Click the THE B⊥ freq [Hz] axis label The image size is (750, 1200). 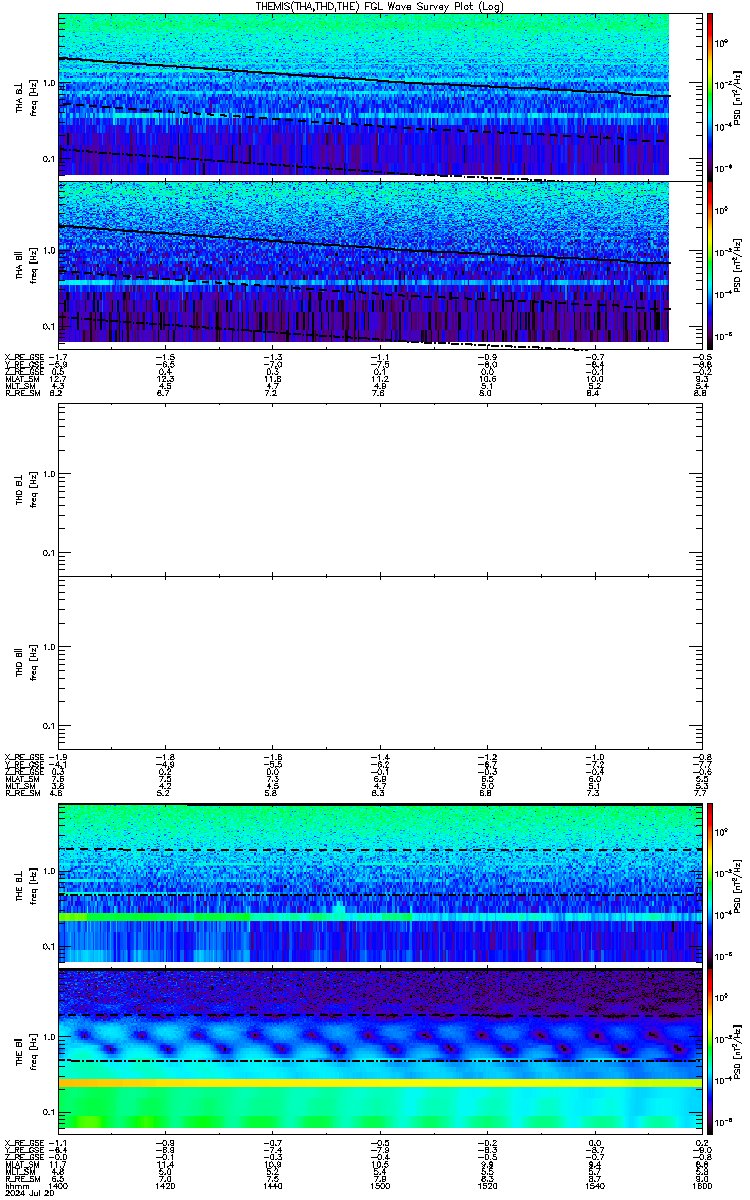(x=34, y=884)
